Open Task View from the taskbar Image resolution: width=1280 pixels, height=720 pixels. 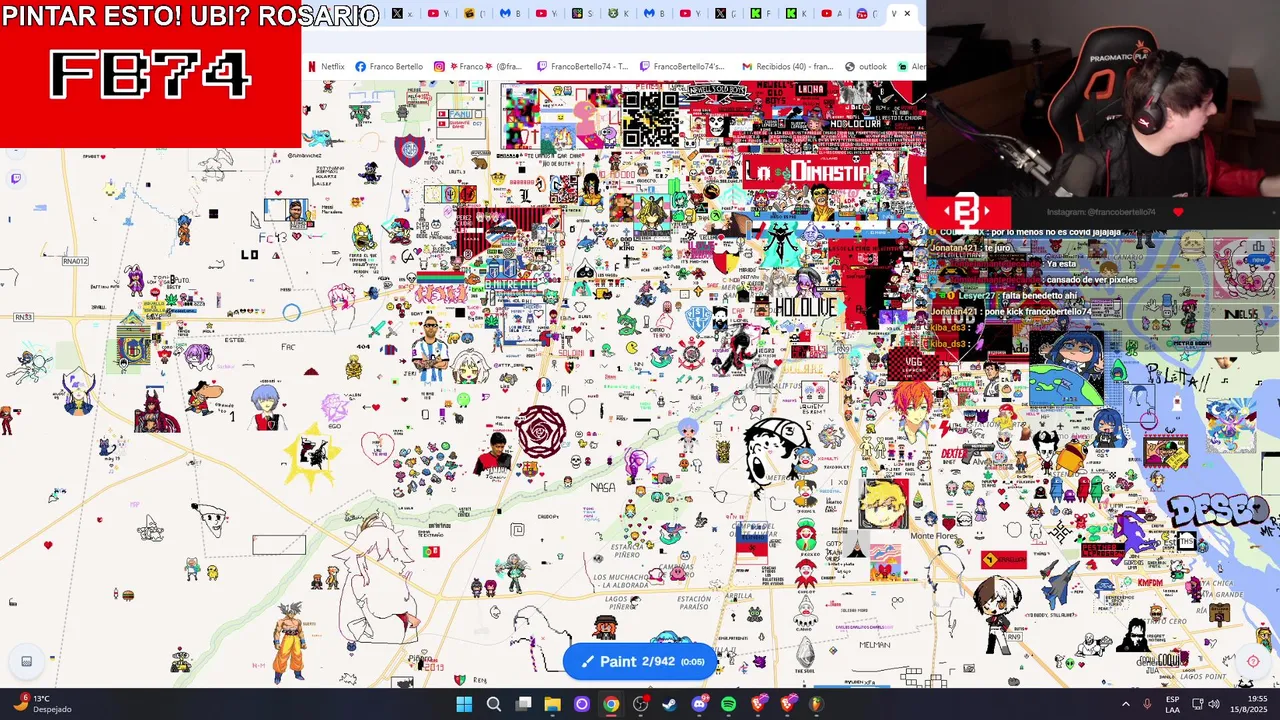pos(523,704)
